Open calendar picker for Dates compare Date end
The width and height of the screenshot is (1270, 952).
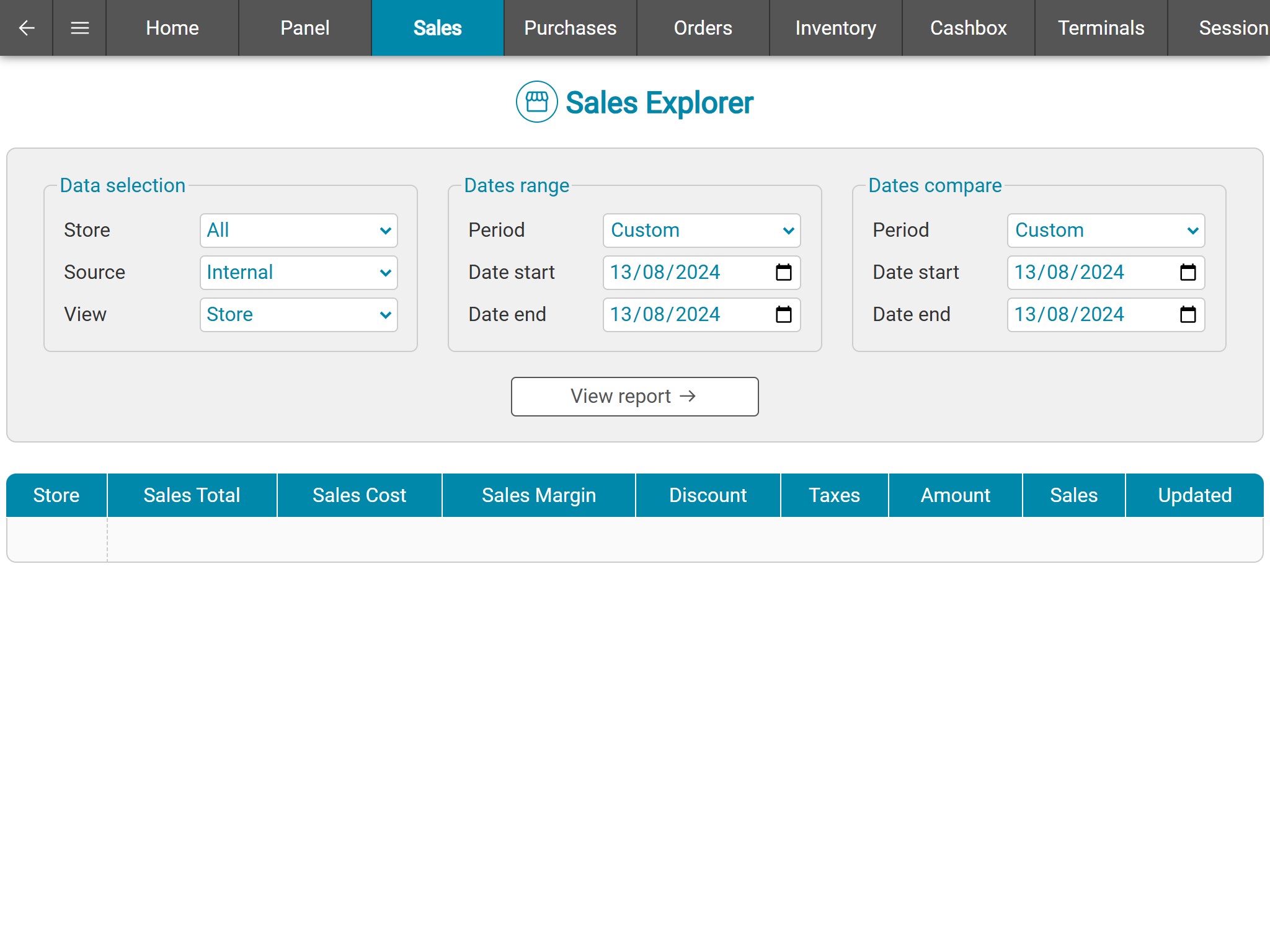coord(1188,314)
